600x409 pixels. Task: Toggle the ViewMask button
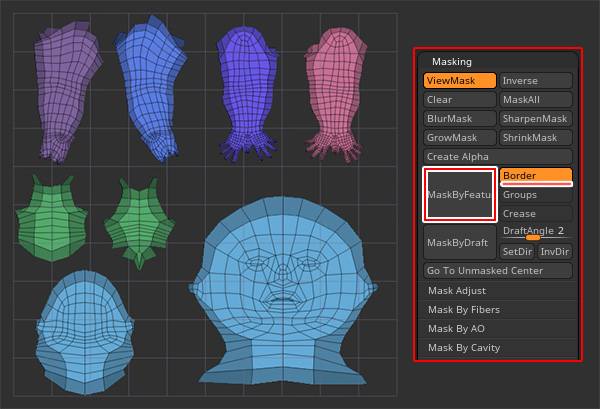click(459, 81)
